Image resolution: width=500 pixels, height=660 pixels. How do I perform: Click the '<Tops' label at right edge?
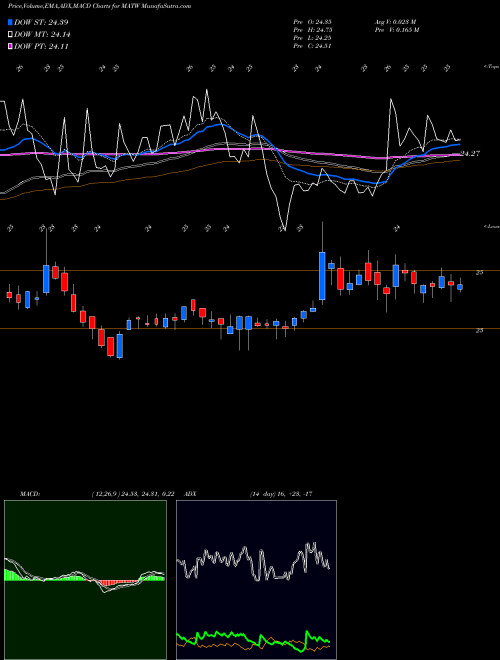click(492, 67)
